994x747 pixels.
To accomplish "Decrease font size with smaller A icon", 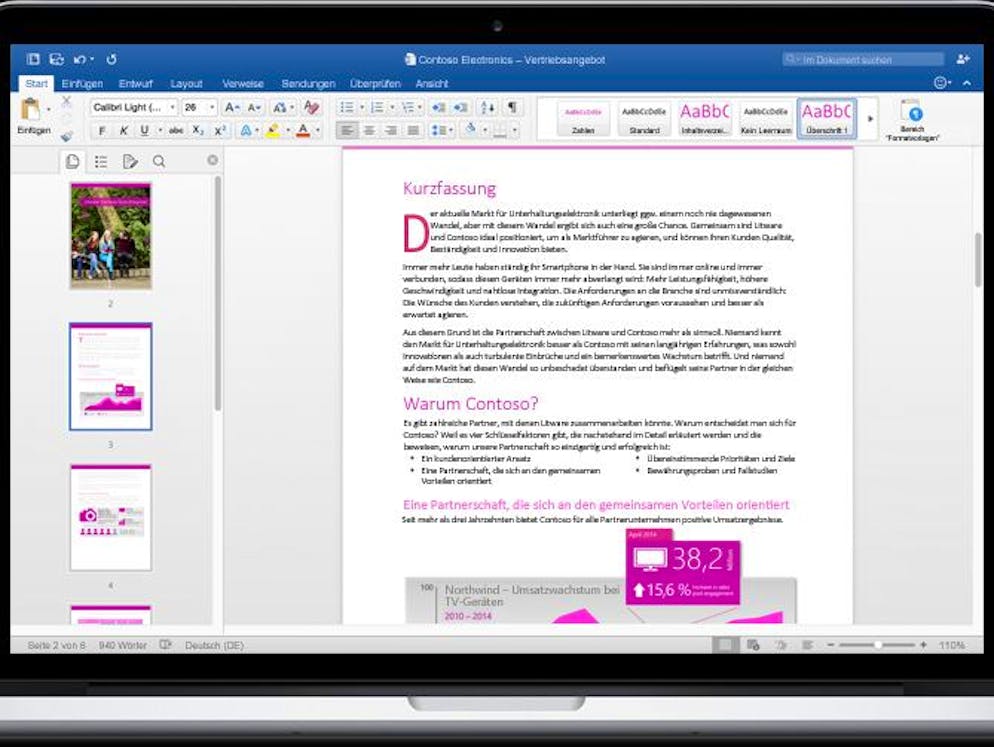I will coord(254,108).
